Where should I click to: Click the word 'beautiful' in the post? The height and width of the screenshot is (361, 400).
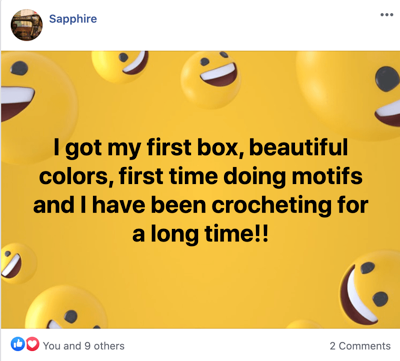click(299, 147)
